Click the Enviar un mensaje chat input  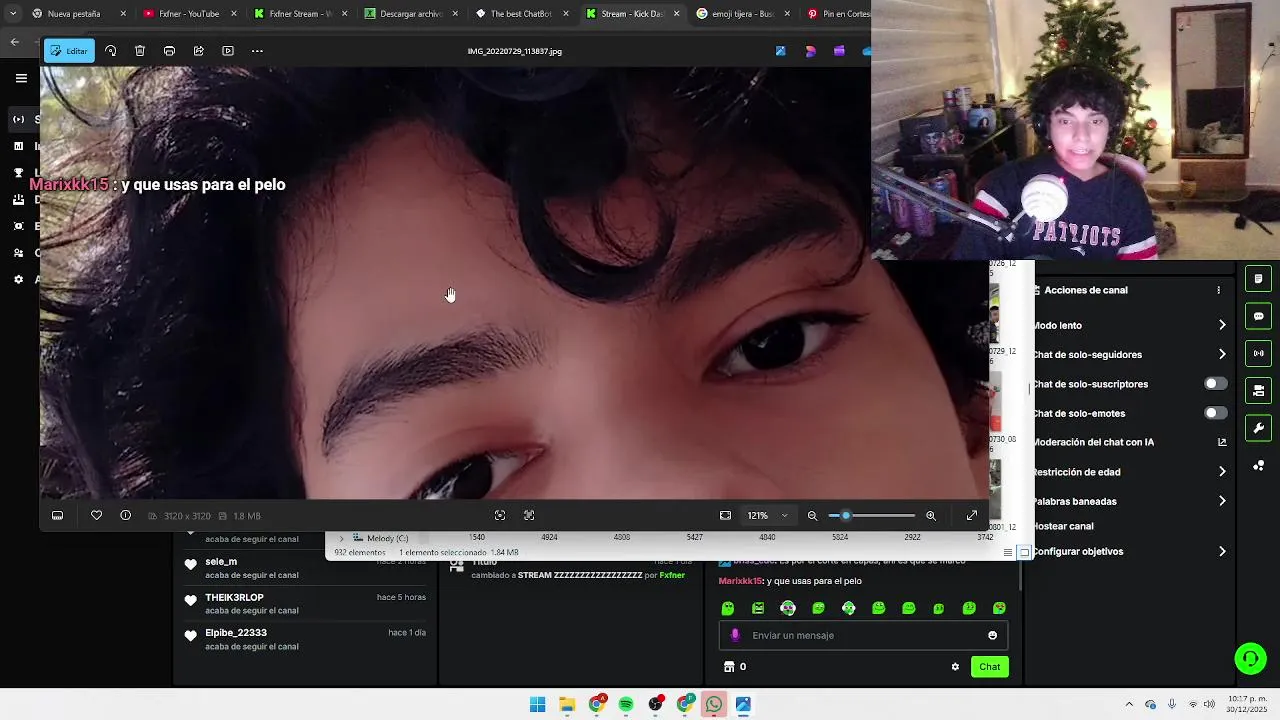(863, 635)
